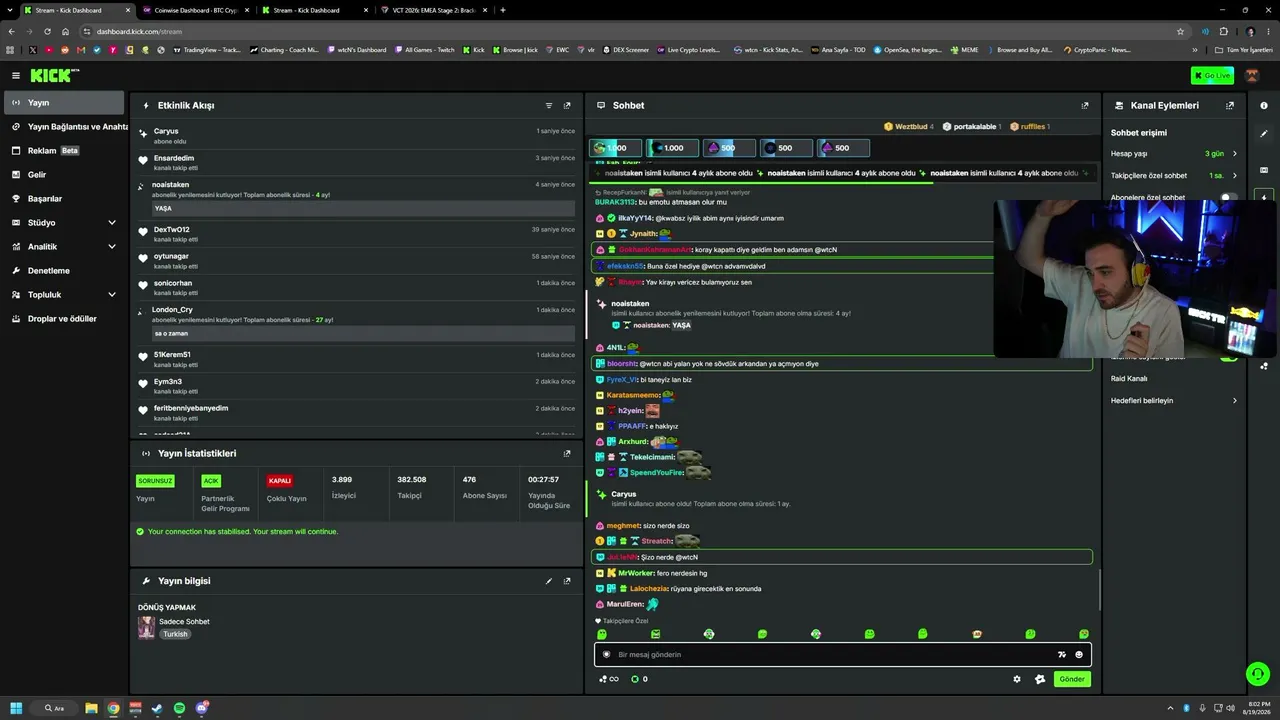Select Yayın in the sidebar
The width and height of the screenshot is (1280, 720).
[65, 103]
